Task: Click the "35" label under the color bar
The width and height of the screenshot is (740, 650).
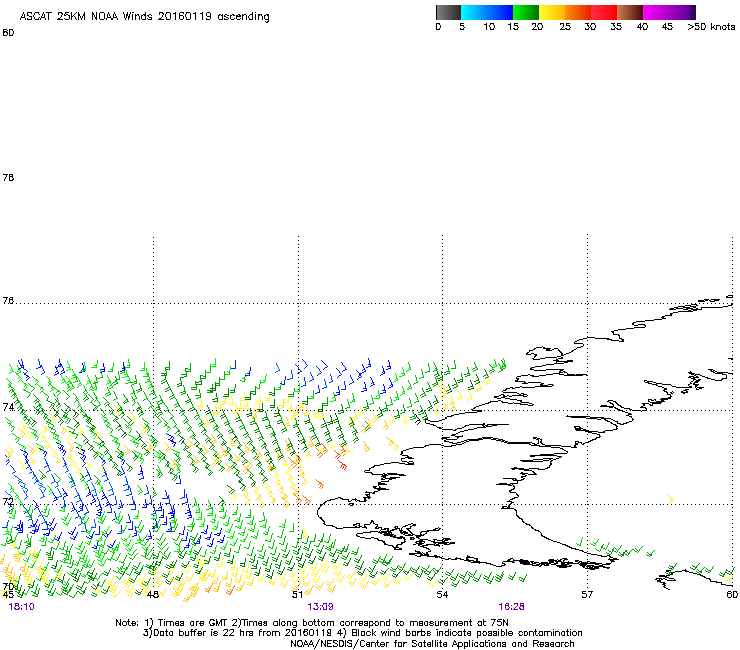Action: 616,27
